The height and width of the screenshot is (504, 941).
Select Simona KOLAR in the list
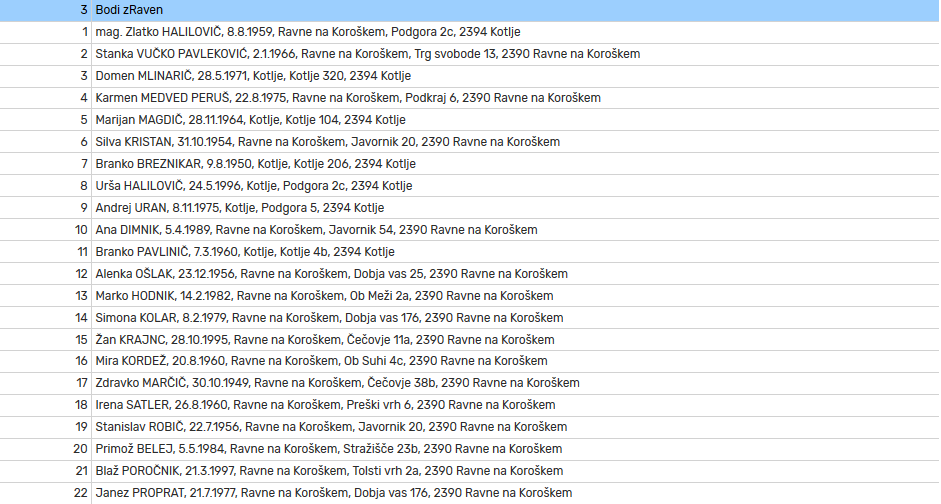[329, 318]
